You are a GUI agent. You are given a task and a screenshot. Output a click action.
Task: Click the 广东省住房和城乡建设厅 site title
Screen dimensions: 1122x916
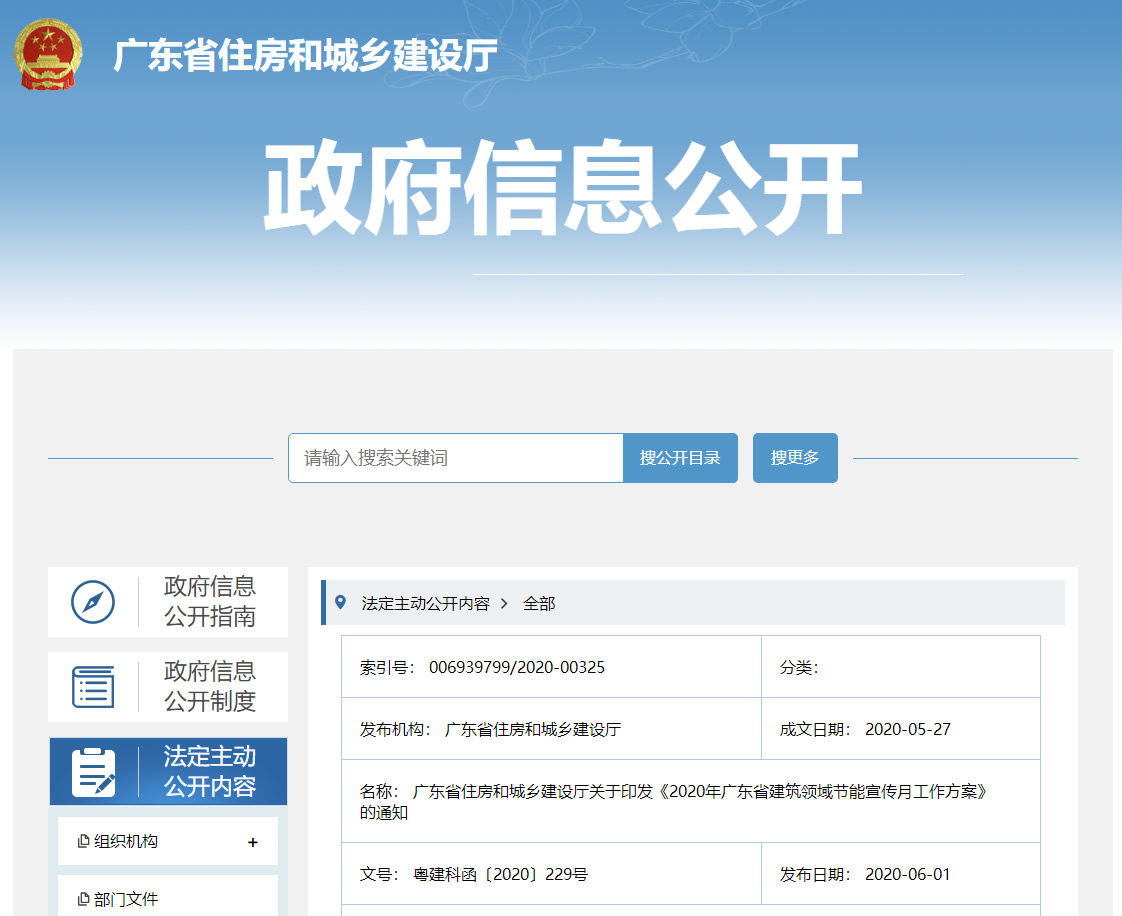306,55
